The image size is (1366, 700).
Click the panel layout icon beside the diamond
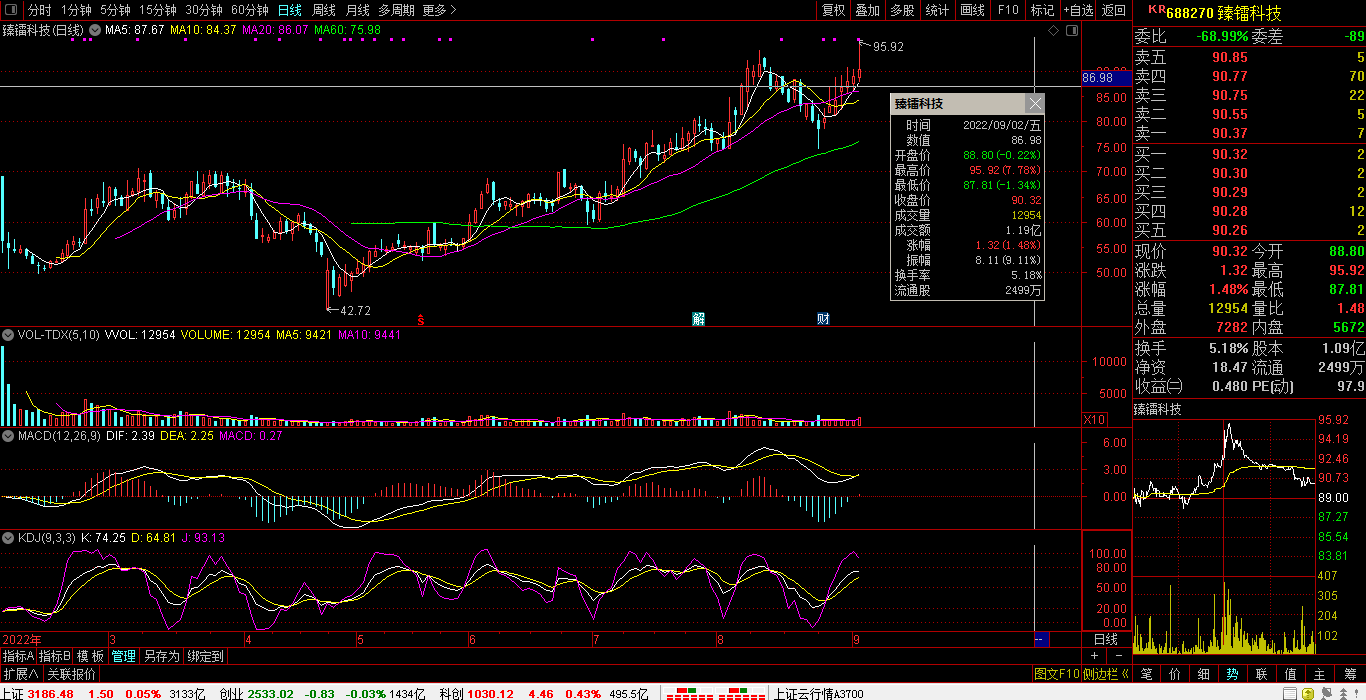1071,31
